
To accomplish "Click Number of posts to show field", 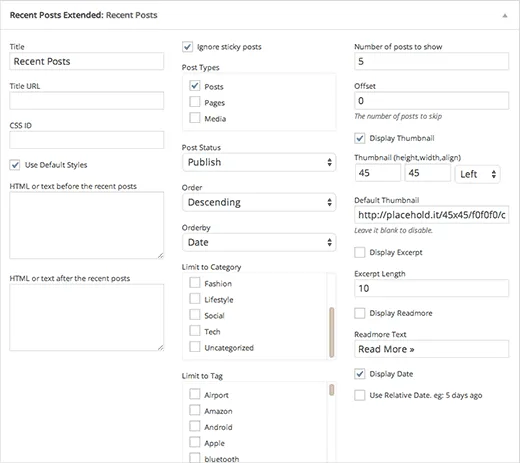I will tap(431, 61).
